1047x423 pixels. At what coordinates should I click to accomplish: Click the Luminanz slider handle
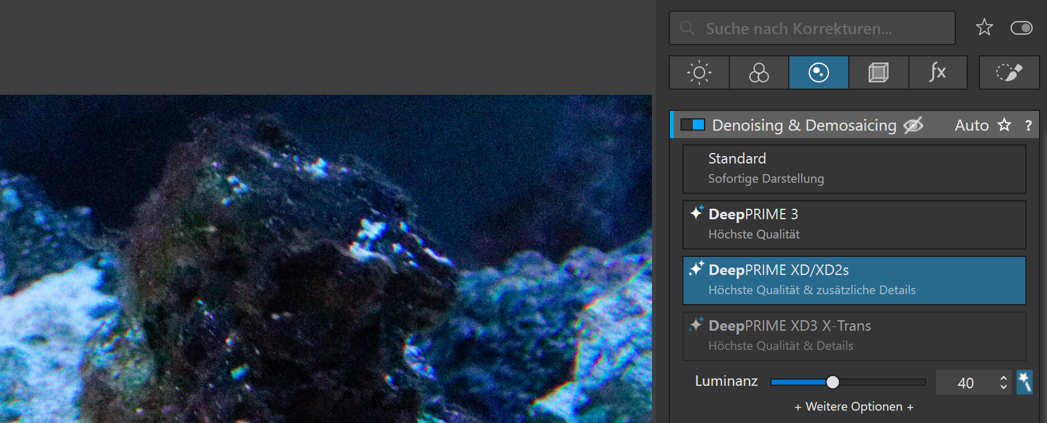pyautogui.click(x=833, y=382)
